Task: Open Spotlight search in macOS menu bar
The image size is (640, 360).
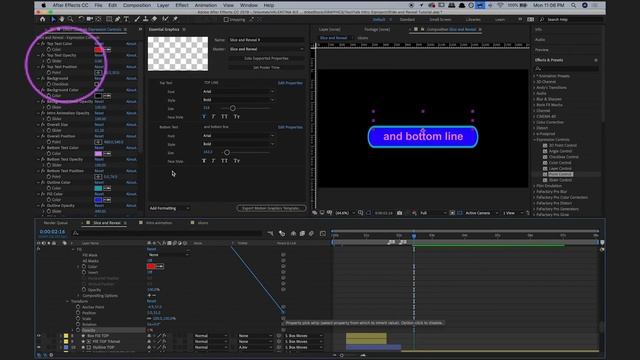Action: [x=573, y=5]
